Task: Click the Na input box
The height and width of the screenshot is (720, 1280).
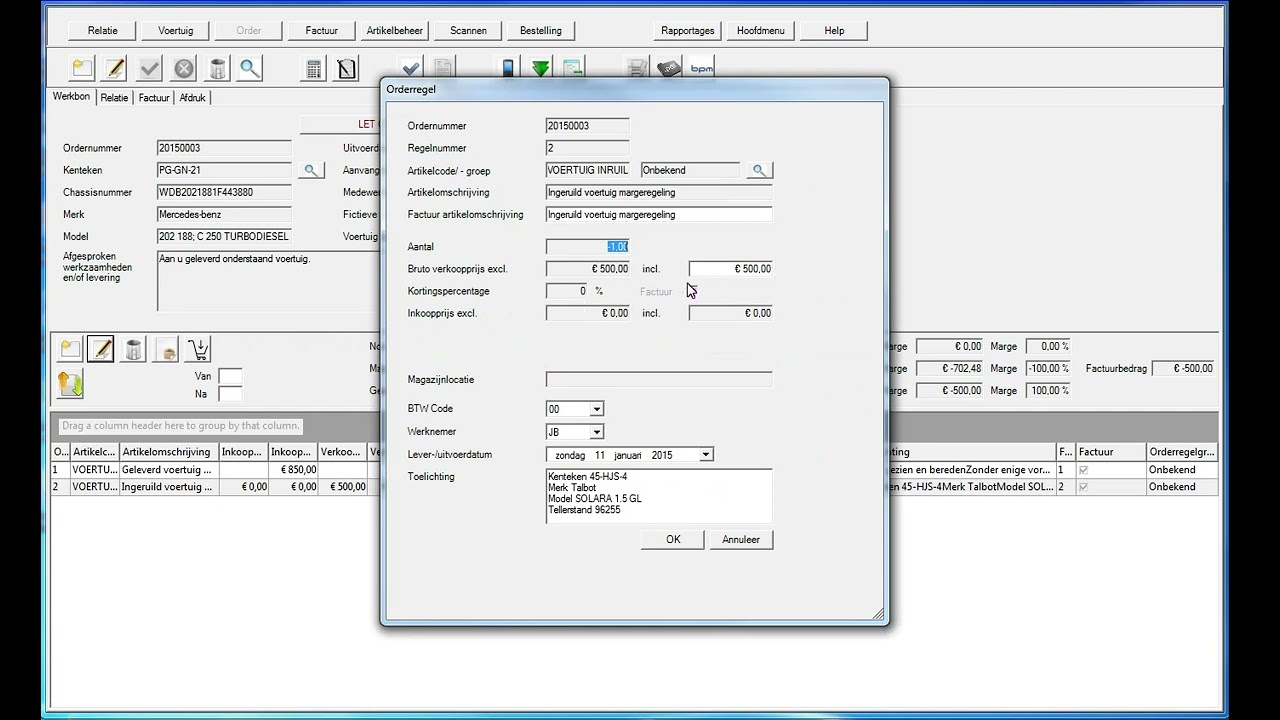Action: click(x=230, y=394)
